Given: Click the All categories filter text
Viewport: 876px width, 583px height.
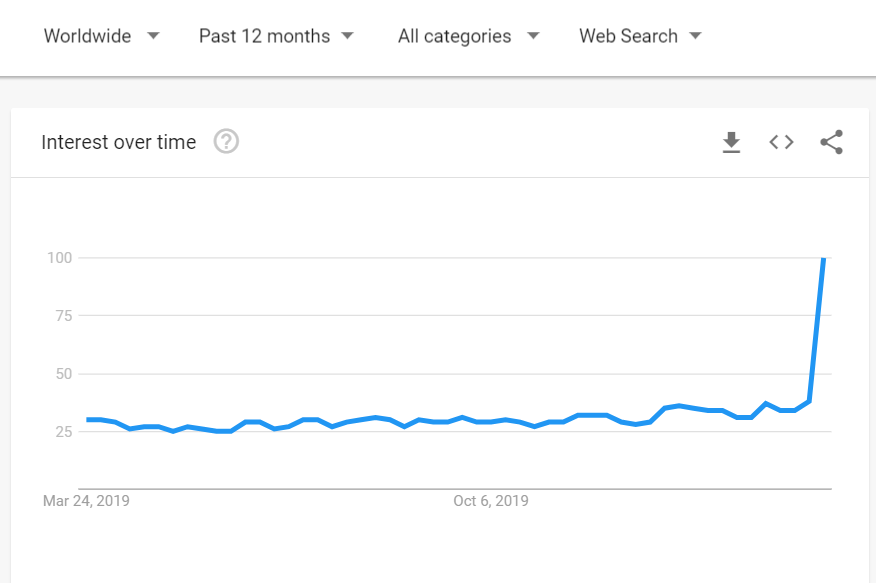Looking at the screenshot, I should [x=454, y=36].
